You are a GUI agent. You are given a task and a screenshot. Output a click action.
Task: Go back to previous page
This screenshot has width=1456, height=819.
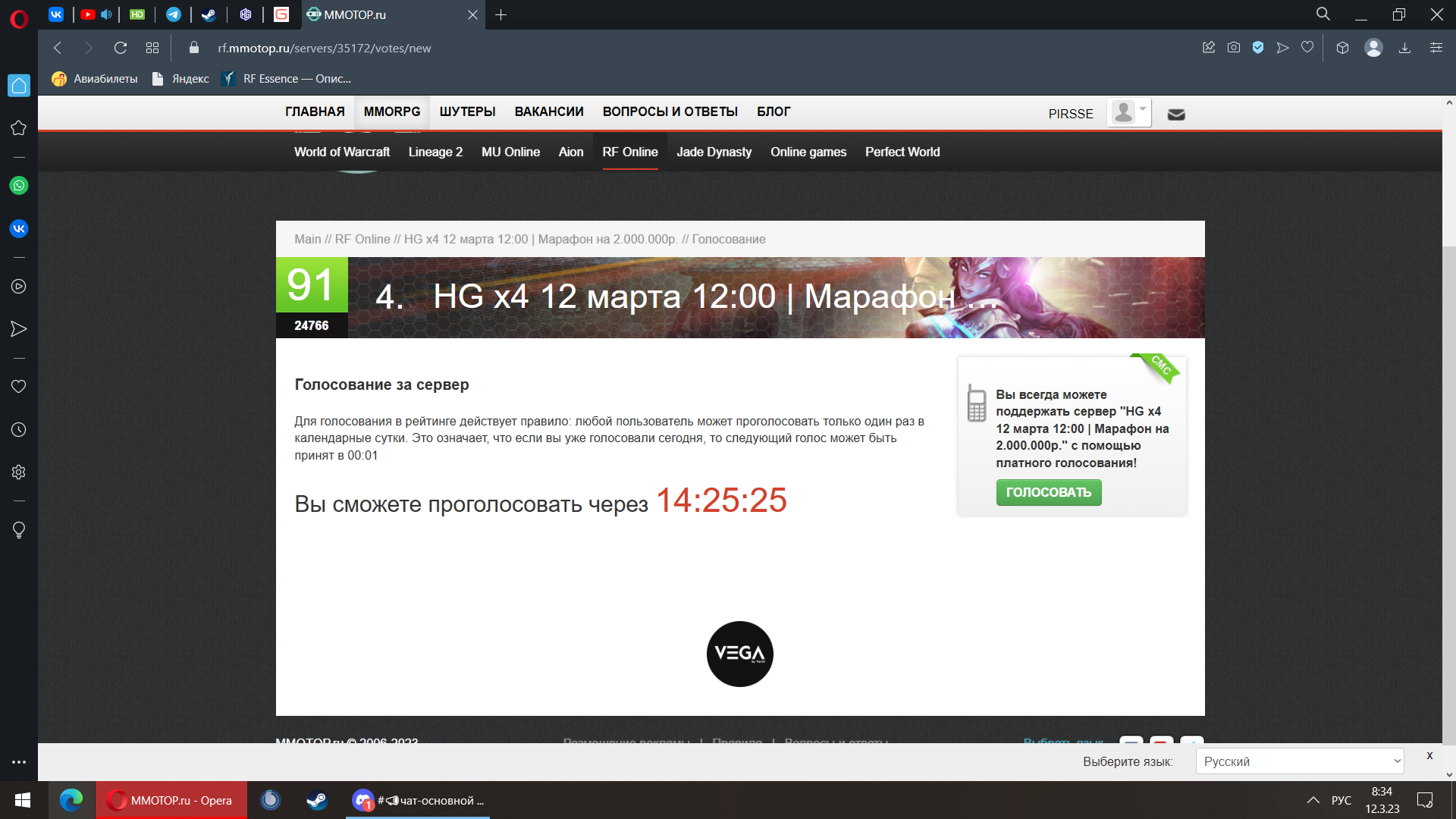58,48
